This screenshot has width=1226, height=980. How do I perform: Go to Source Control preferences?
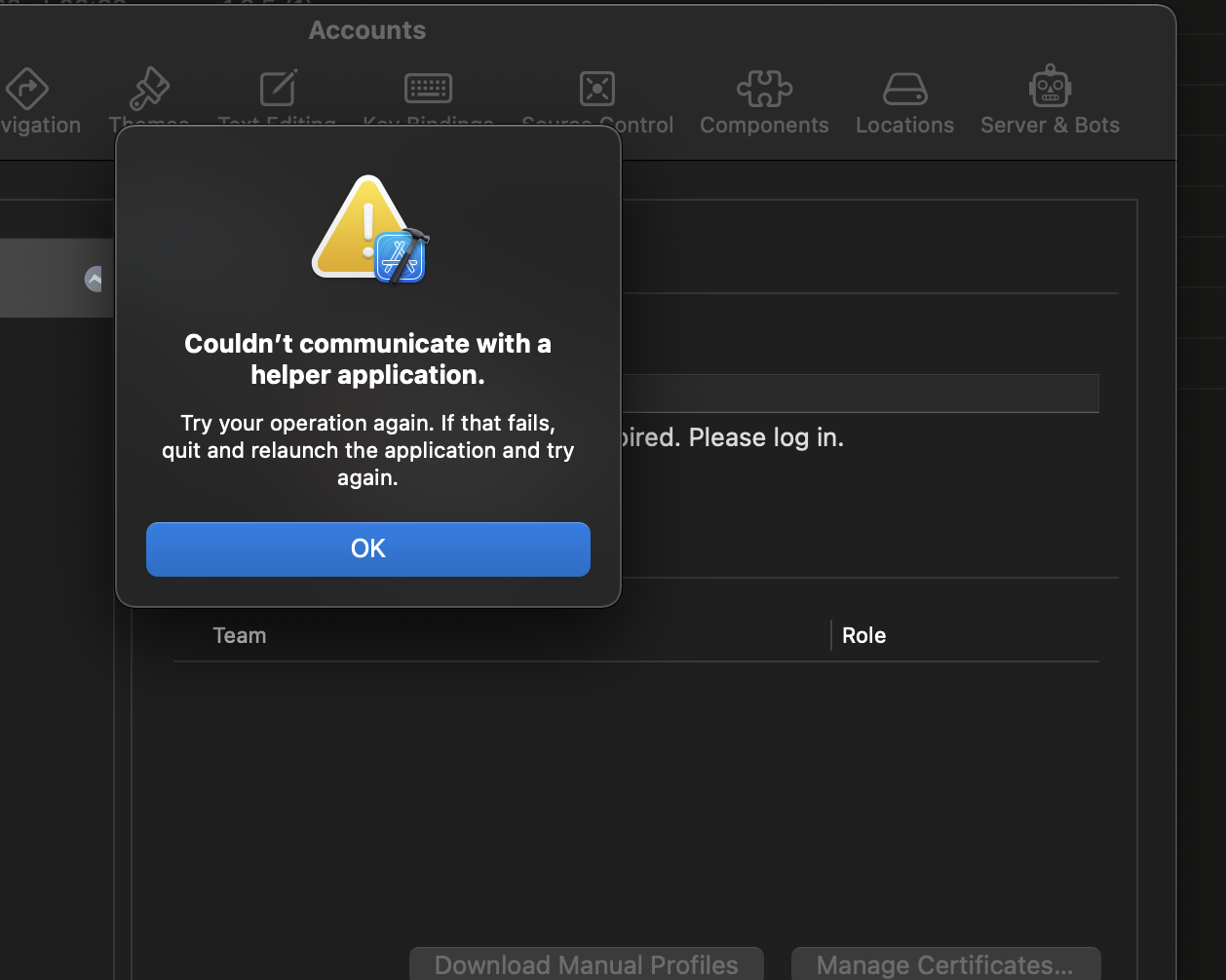pyautogui.click(x=596, y=91)
